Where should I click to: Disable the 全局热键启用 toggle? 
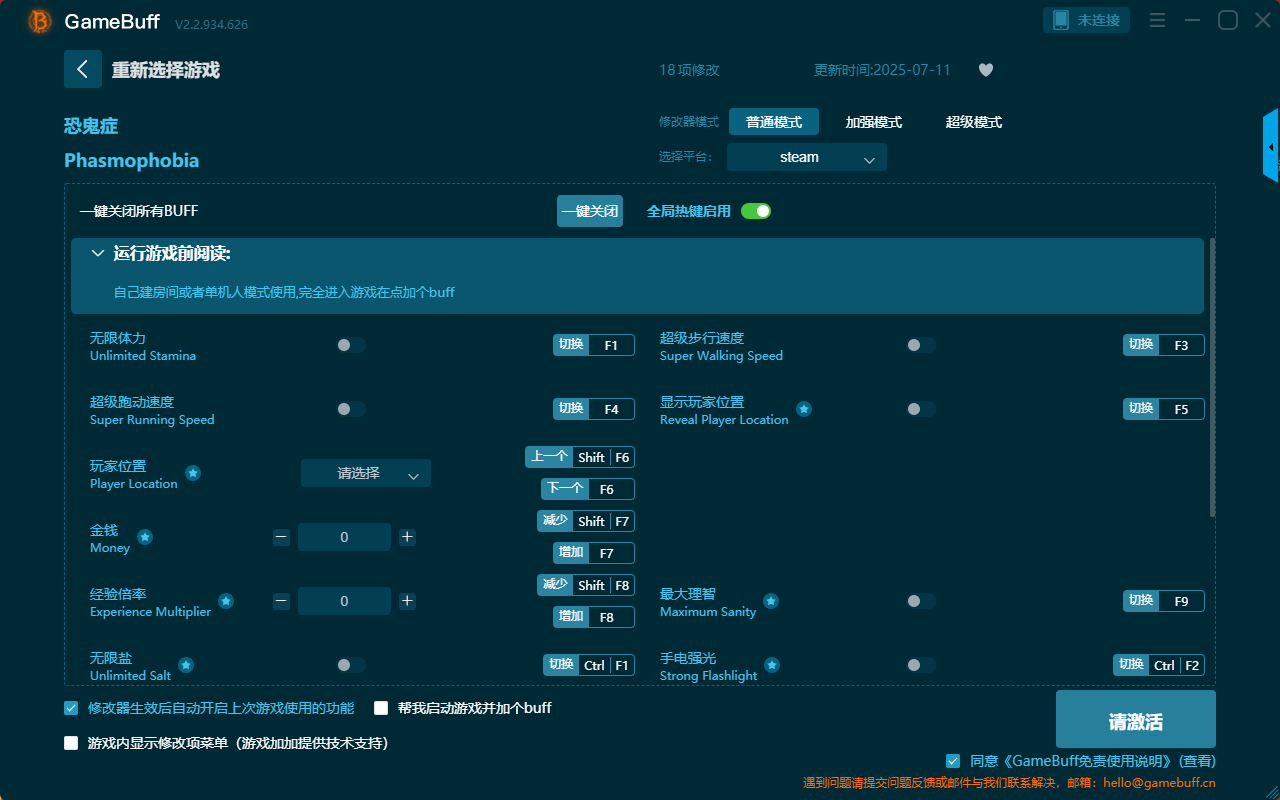tap(757, 211)
